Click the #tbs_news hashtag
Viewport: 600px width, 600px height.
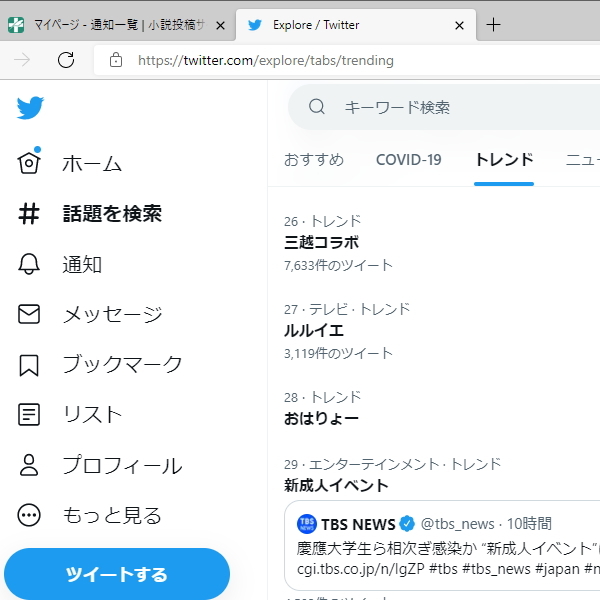[496, 569]
